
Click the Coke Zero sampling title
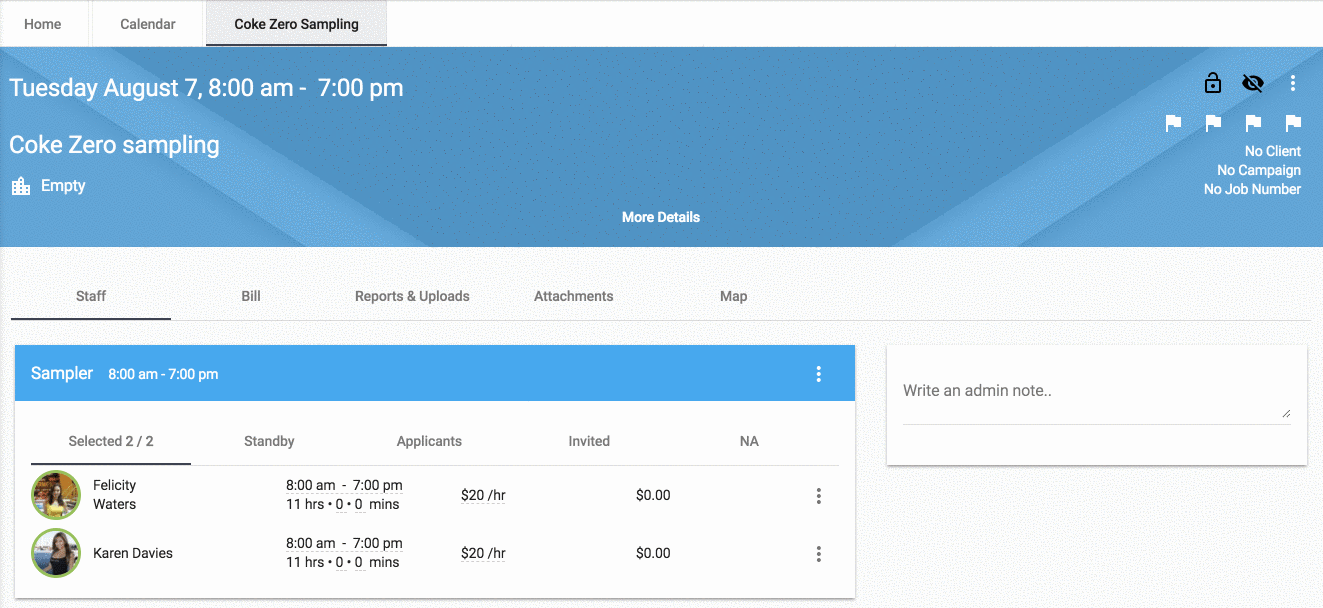point(114,145)
